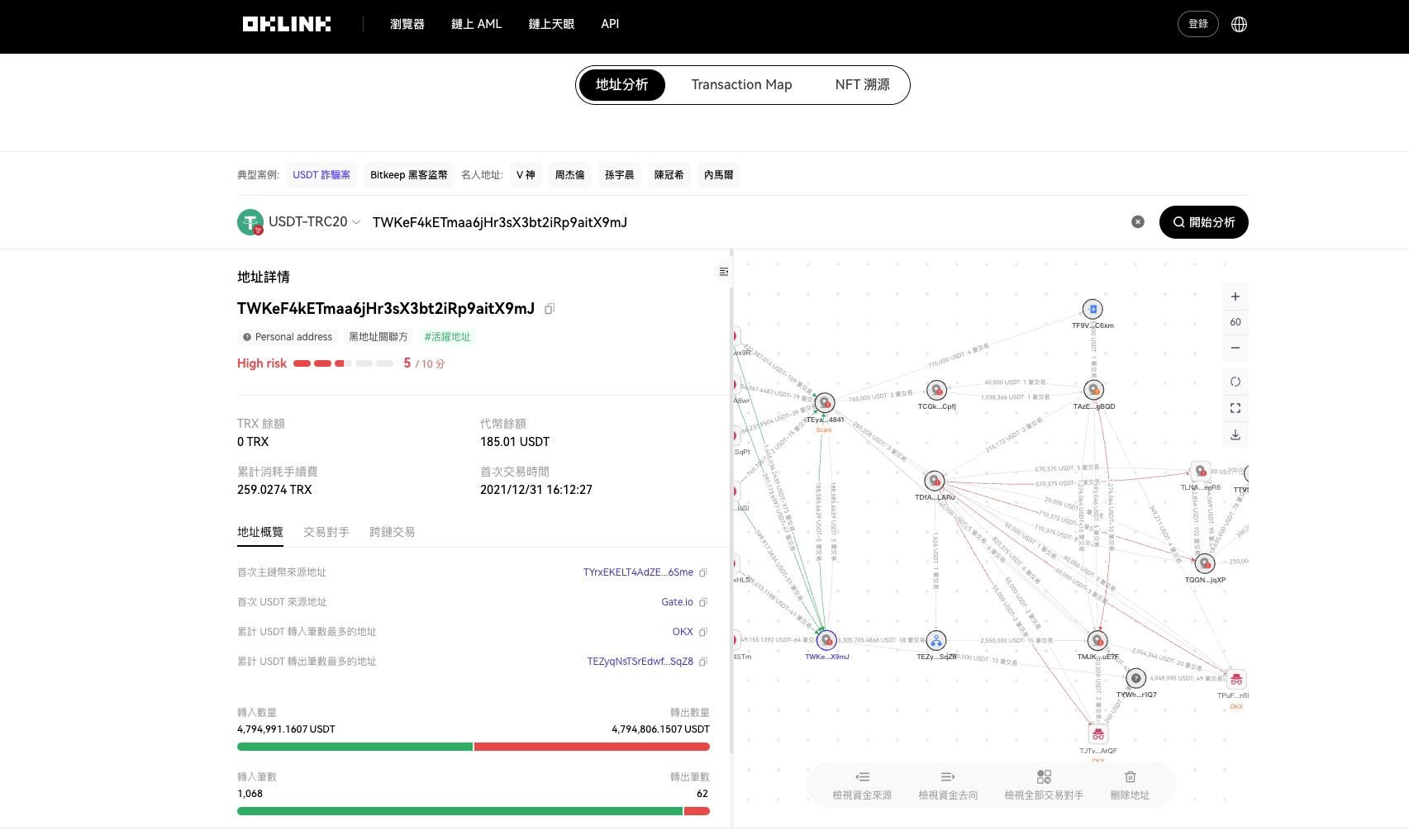This screenshot has height=840, width=1409.
Task: Select the TAzE...gBQD node
Action: pos(1093,389)
